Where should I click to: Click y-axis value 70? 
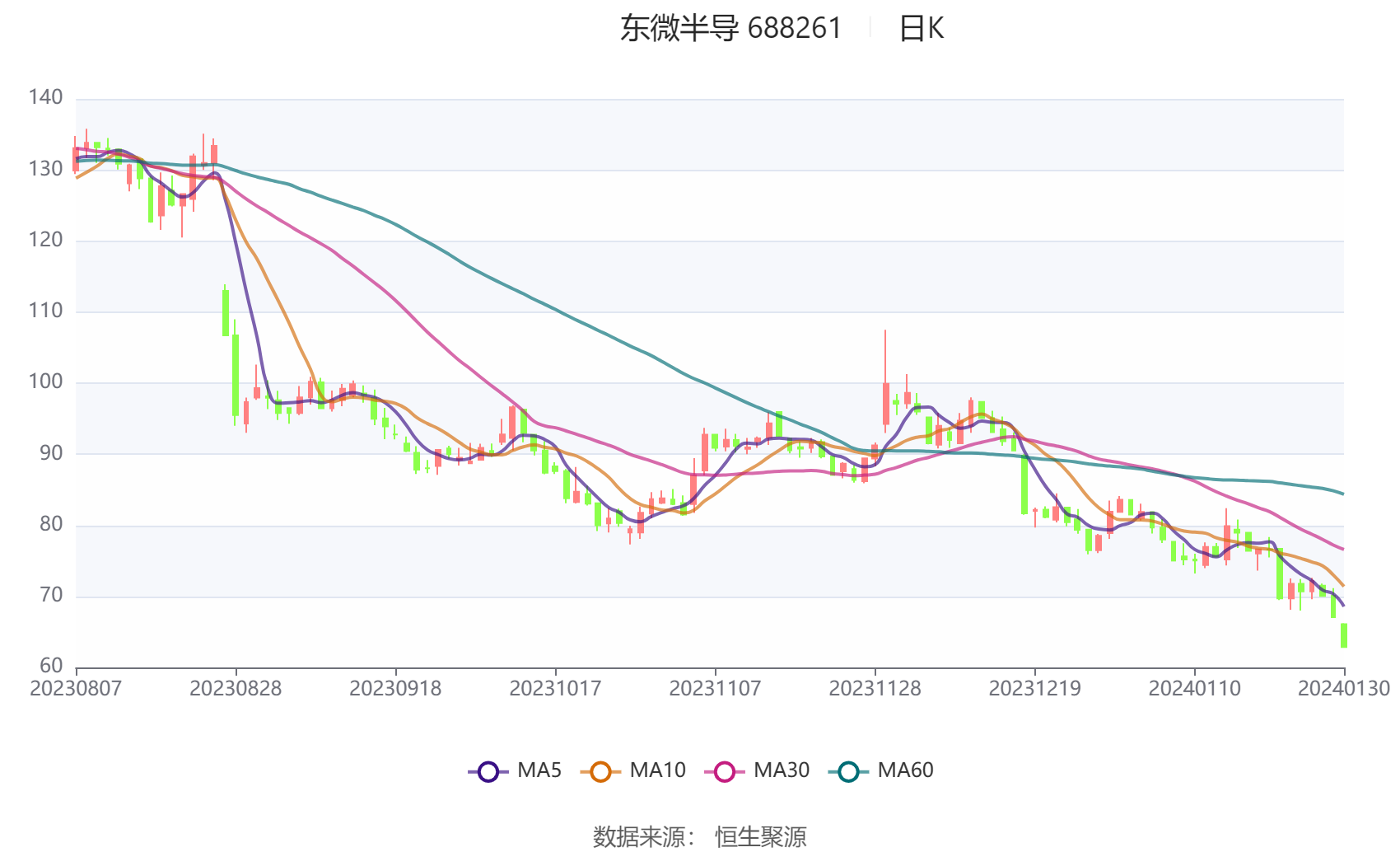pos(51,595)
